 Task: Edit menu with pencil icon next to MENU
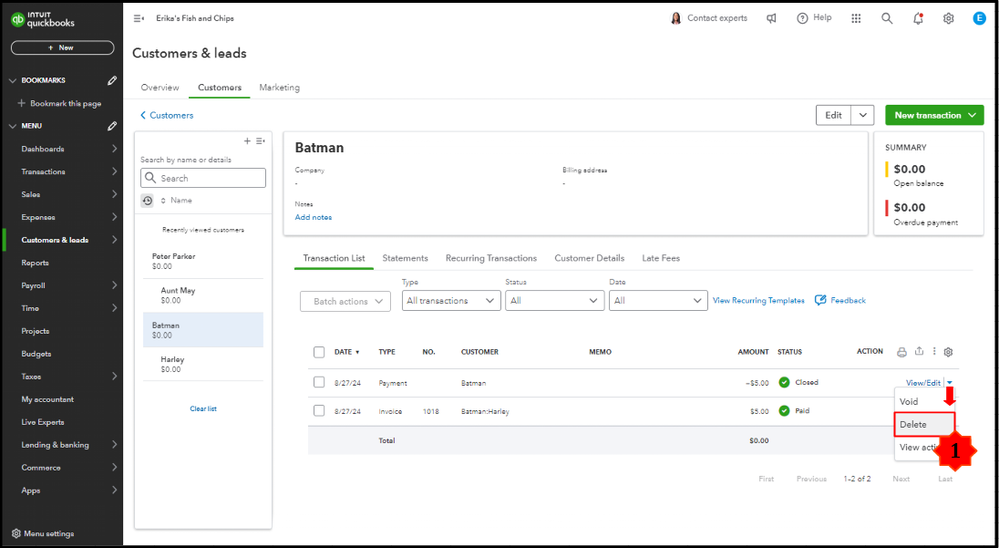pyautogui.click(x=112, y=126)
